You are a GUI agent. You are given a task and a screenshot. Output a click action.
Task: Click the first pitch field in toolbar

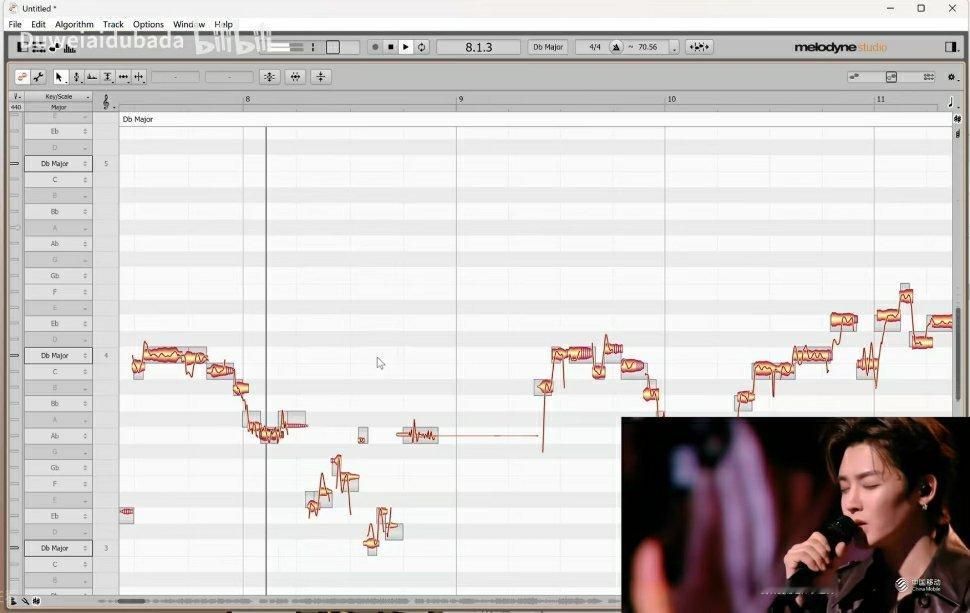point(176,77)
